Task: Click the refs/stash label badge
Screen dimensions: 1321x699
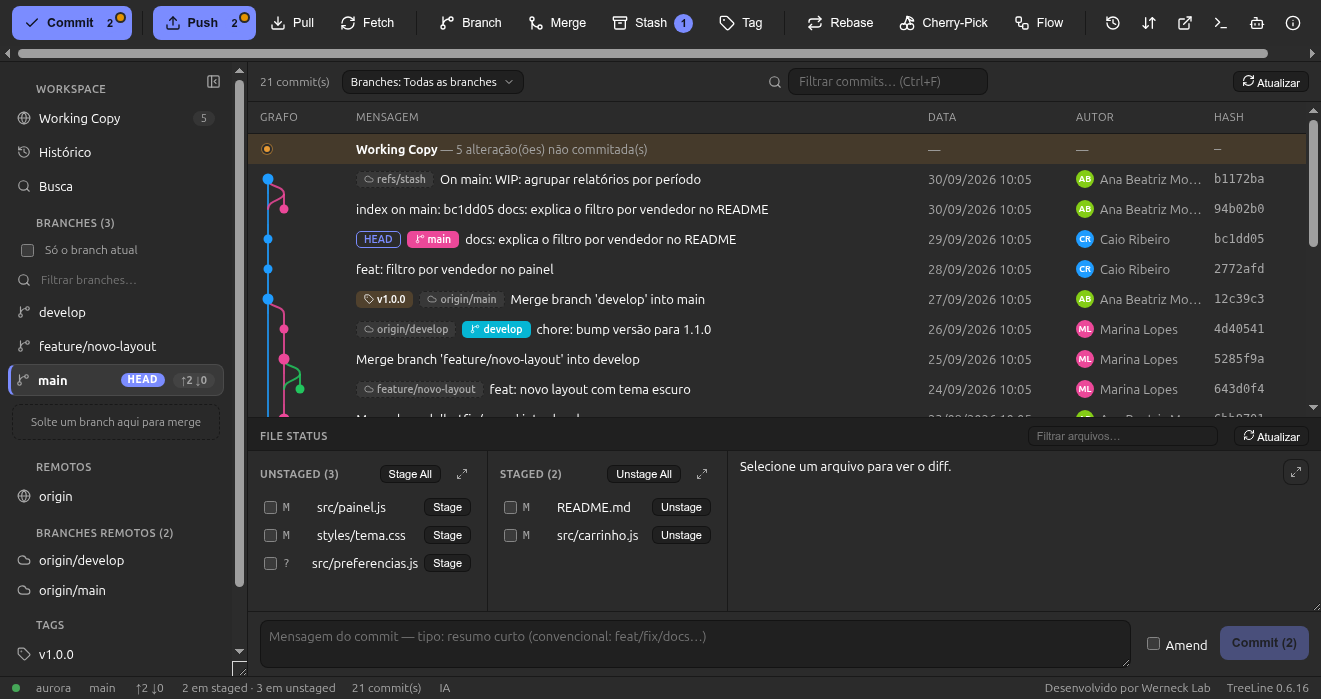Action: point(394,180)
